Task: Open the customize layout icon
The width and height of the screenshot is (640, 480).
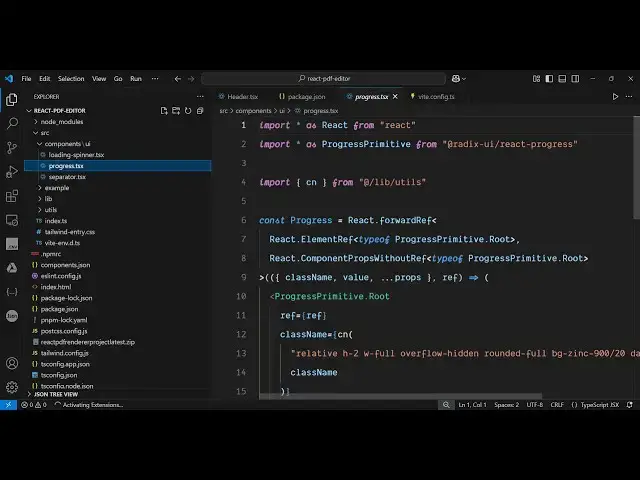Action: pyautogui.click(x=536, y=79)
